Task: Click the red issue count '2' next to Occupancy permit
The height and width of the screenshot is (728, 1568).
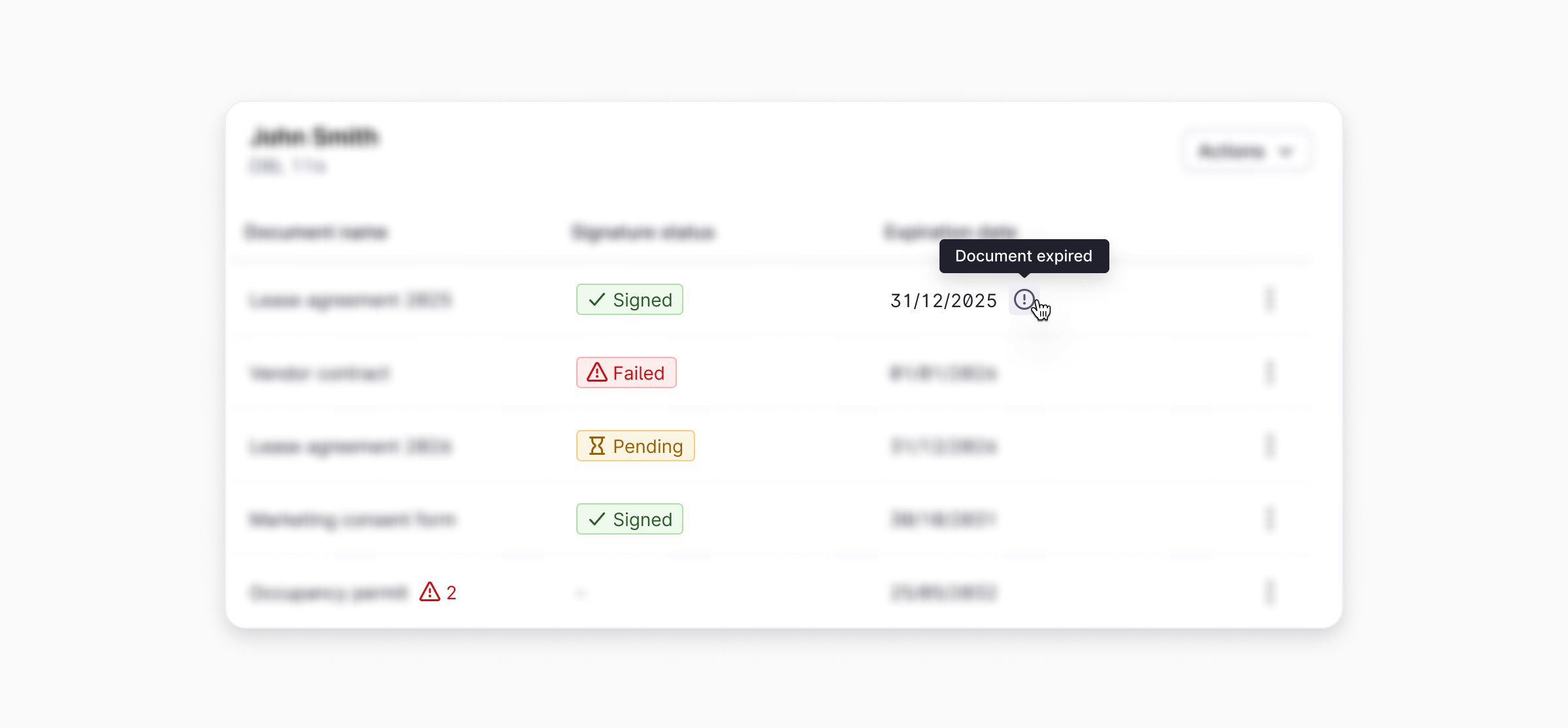Action: (451, 591)
